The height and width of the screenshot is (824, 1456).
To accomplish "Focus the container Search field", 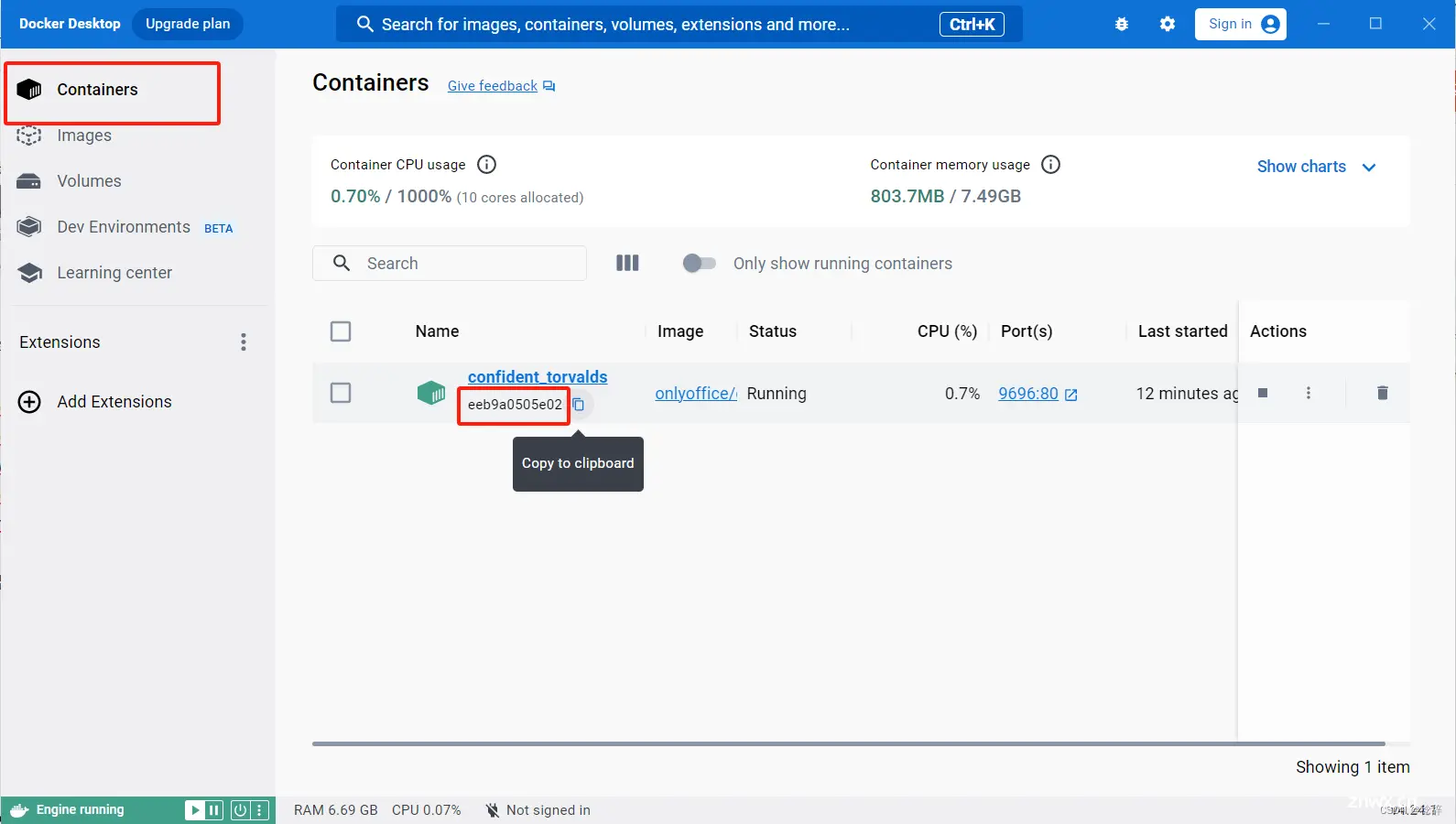I will click(x=450, y=263).
